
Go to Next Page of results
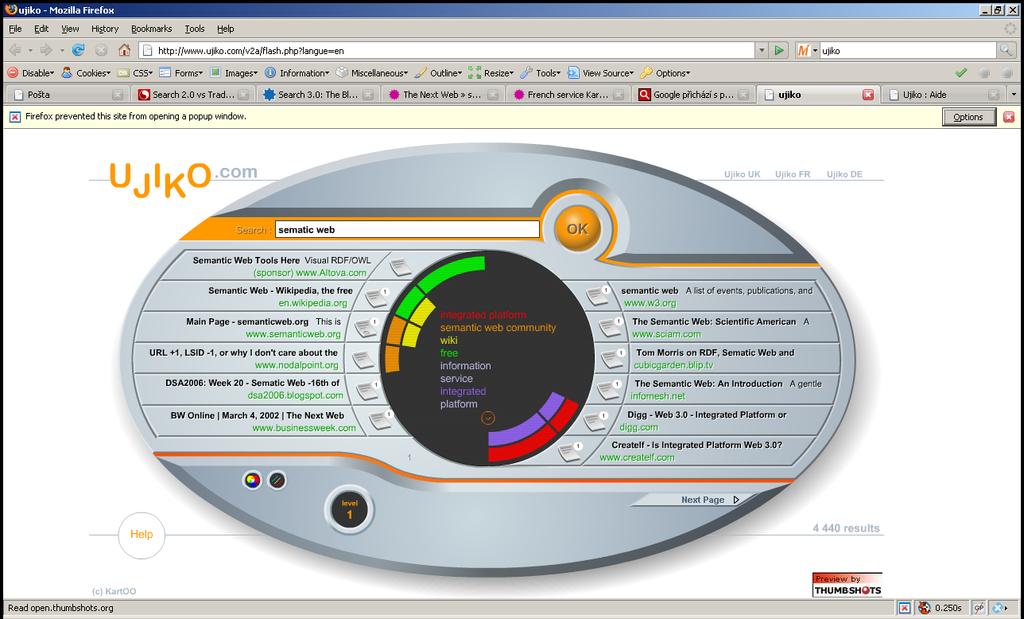point(710,500)
